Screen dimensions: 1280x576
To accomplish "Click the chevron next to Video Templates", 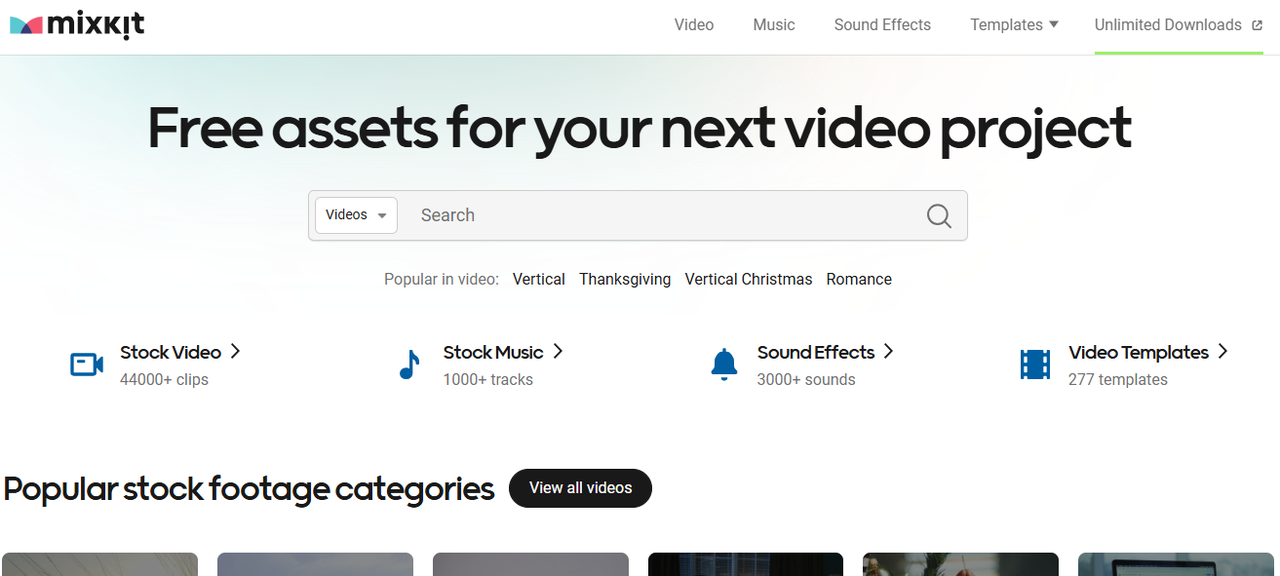I will click(1222, 351).
